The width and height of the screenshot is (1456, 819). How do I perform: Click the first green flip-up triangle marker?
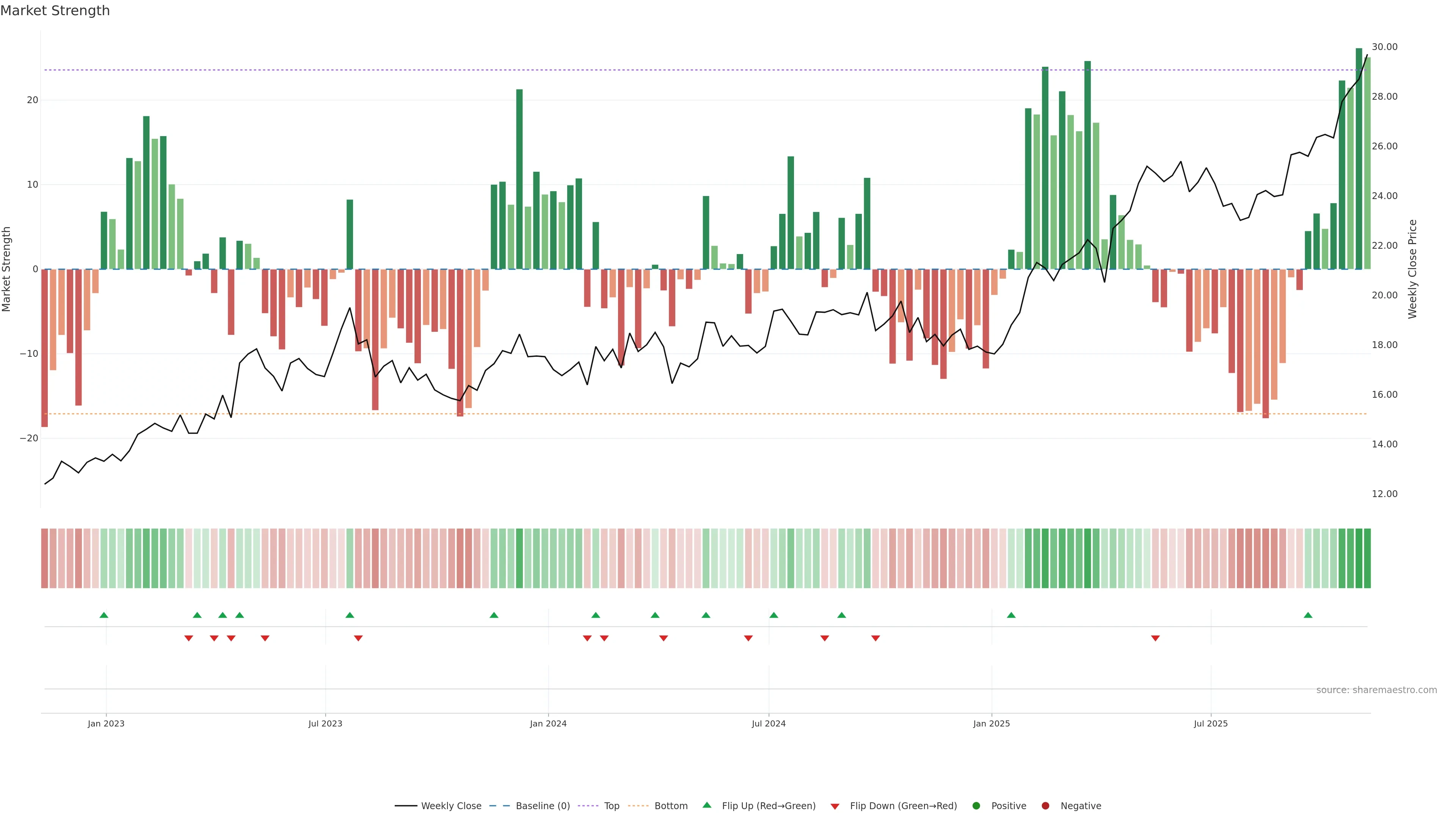104,615
